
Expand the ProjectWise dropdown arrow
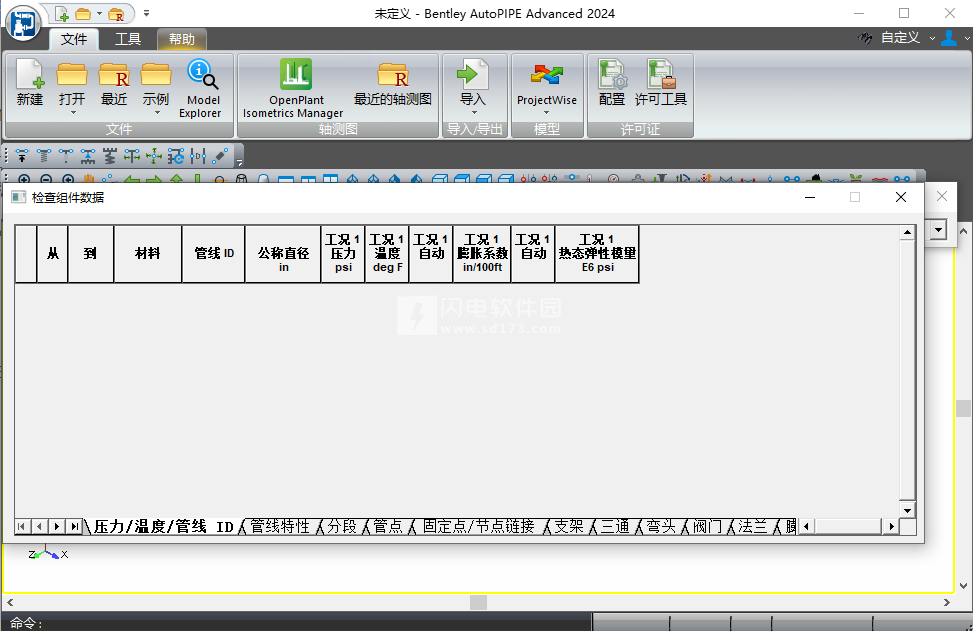[x=547, y=112]
